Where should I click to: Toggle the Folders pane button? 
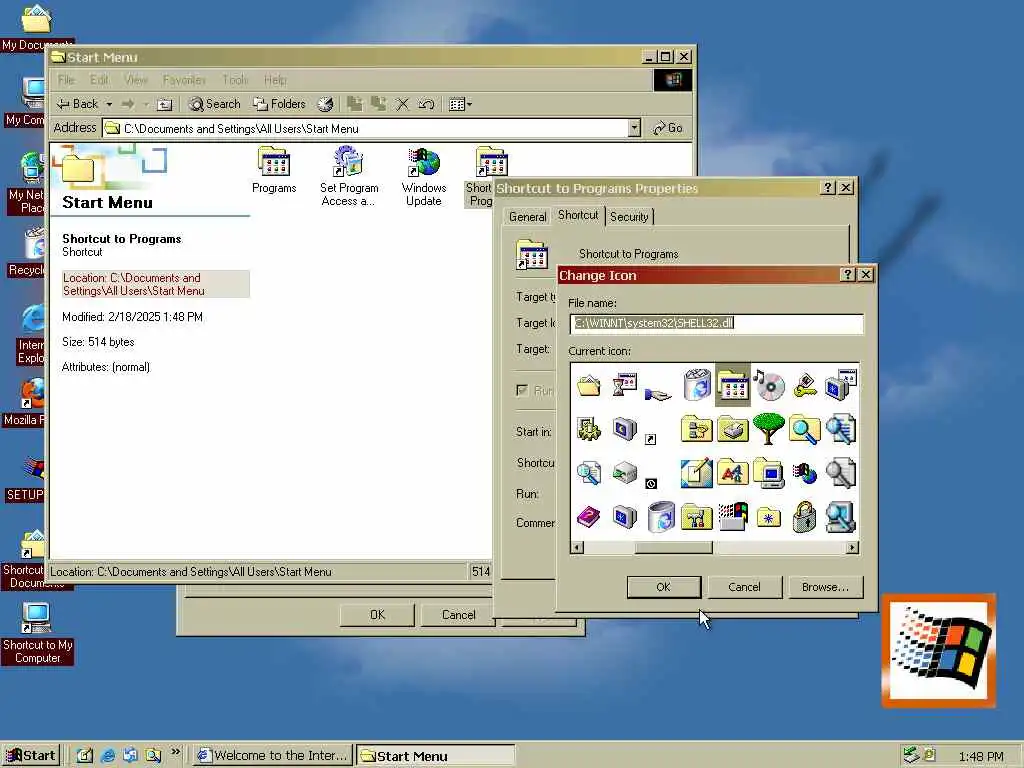tap(280, 104)
